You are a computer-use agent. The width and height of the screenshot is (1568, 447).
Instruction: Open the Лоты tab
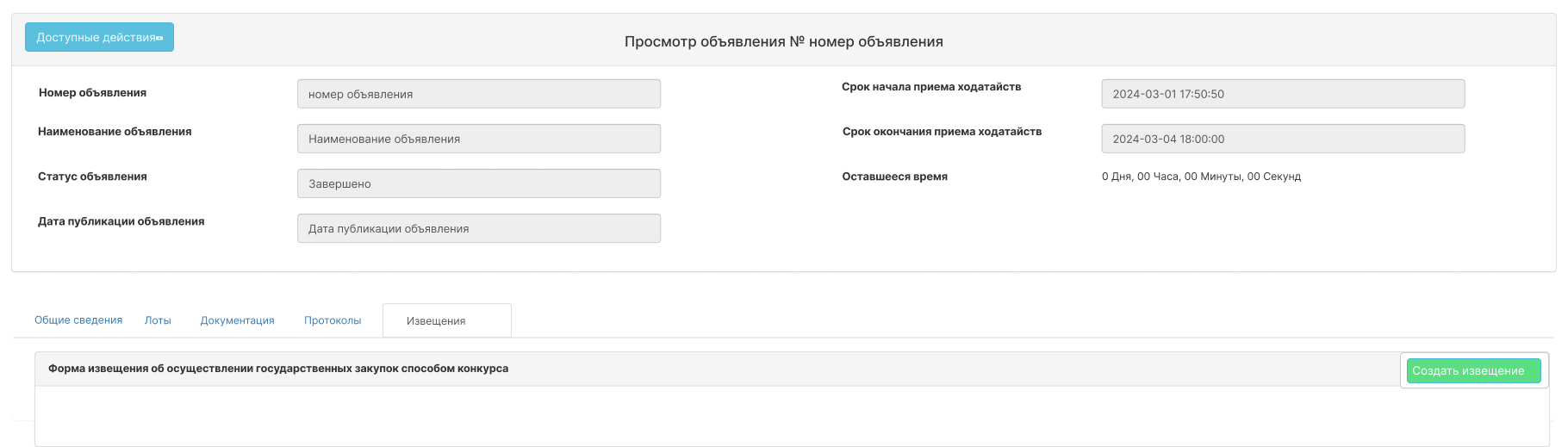tap(158, 320)
